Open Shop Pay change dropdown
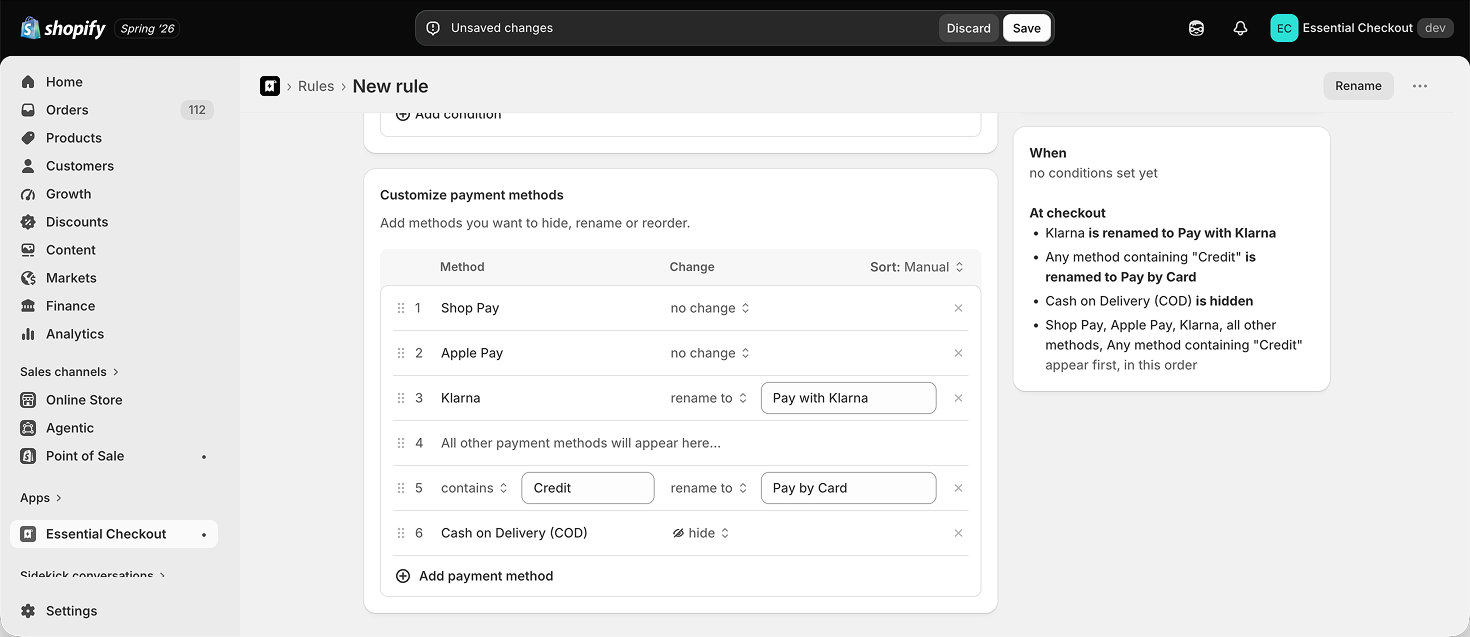Screen dimensions: 1470x637 (710, 308)
